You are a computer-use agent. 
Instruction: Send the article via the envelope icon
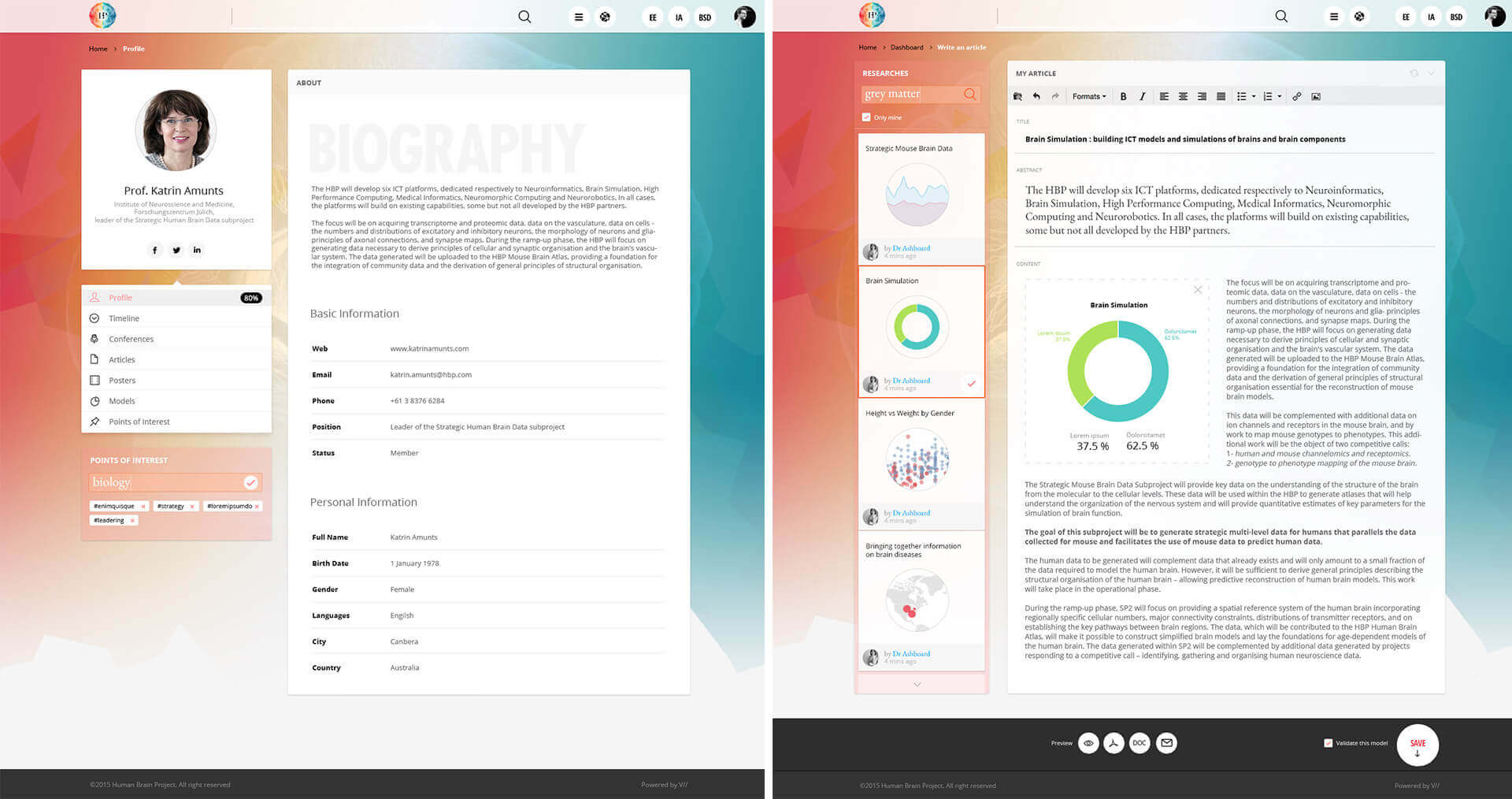tap(1166, 743)
